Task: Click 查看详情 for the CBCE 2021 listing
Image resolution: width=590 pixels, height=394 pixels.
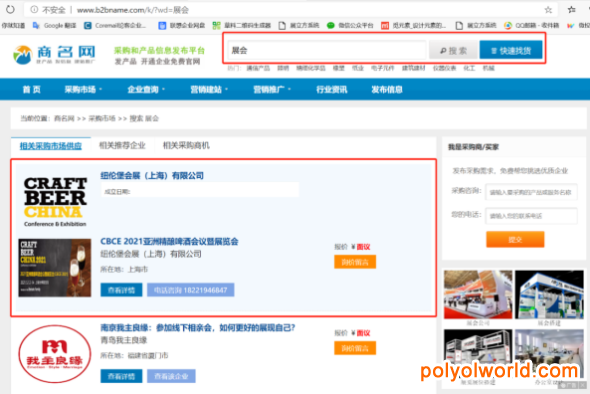Action: tap(121, 290)
